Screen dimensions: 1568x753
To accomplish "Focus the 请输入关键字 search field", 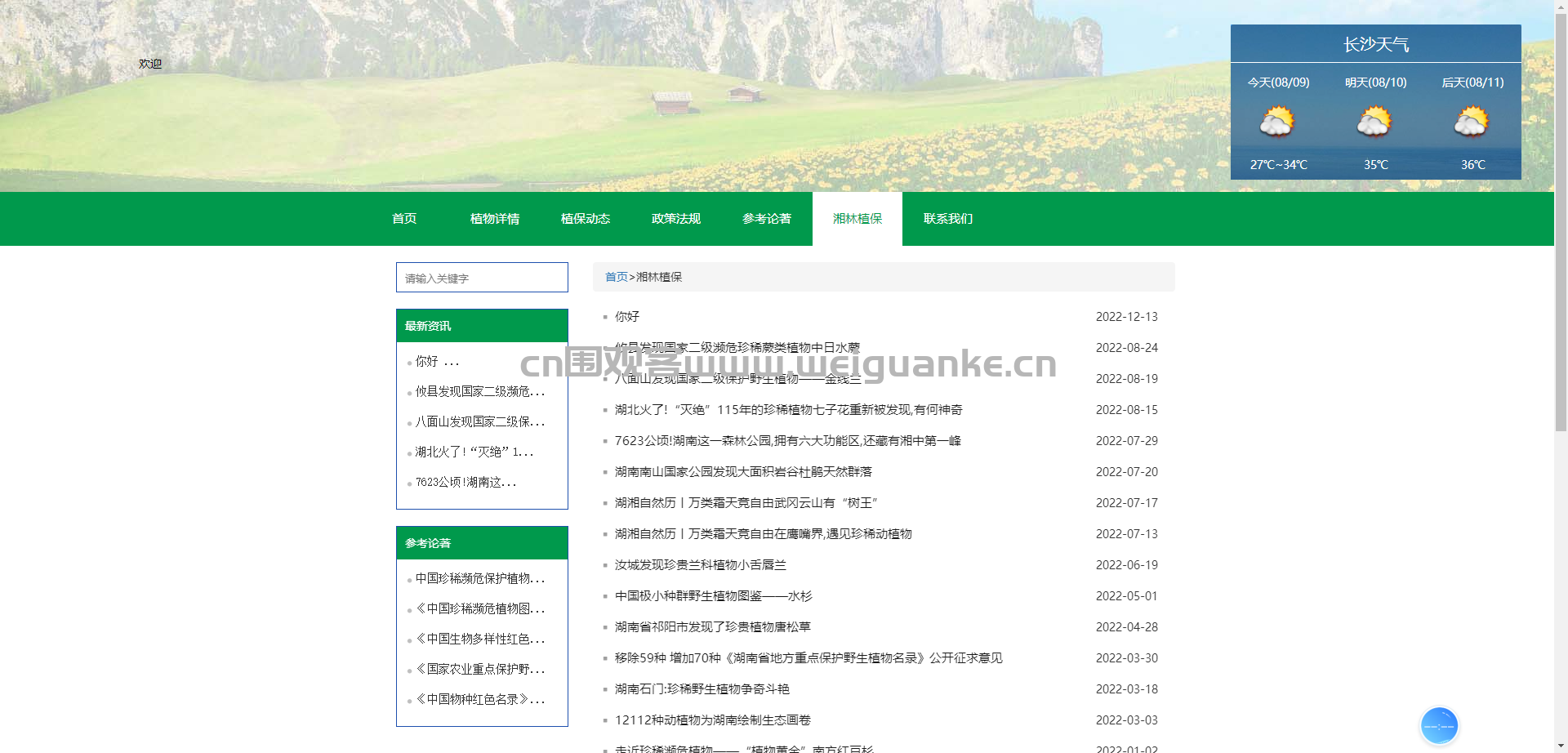I will click(x=482, y=278).
